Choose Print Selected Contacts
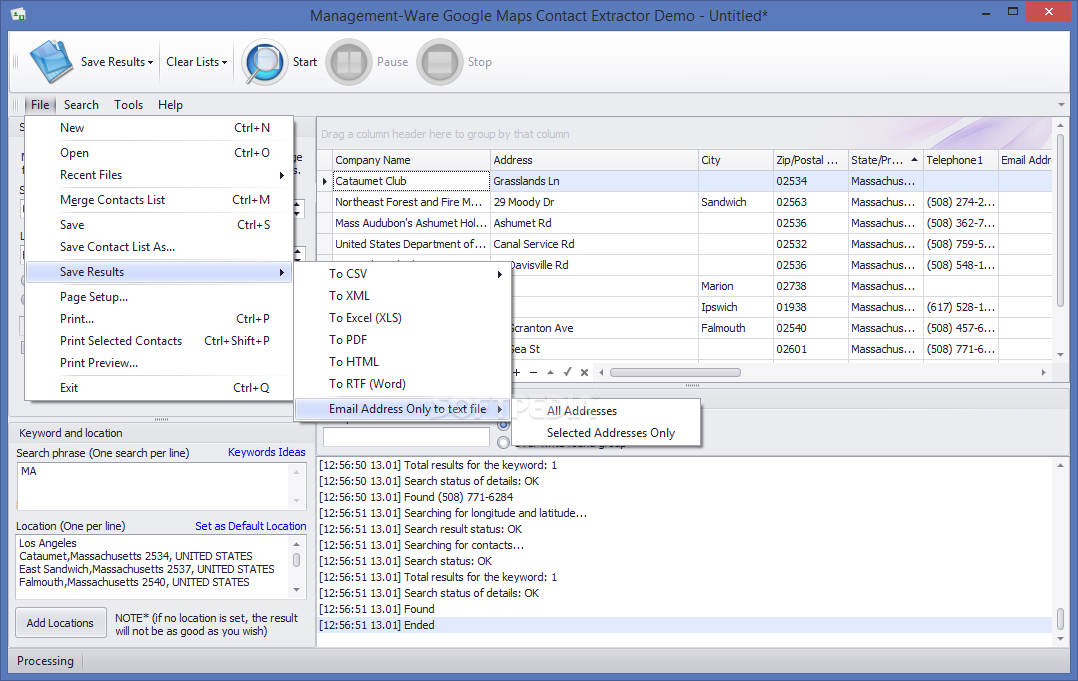 point(160,341)
